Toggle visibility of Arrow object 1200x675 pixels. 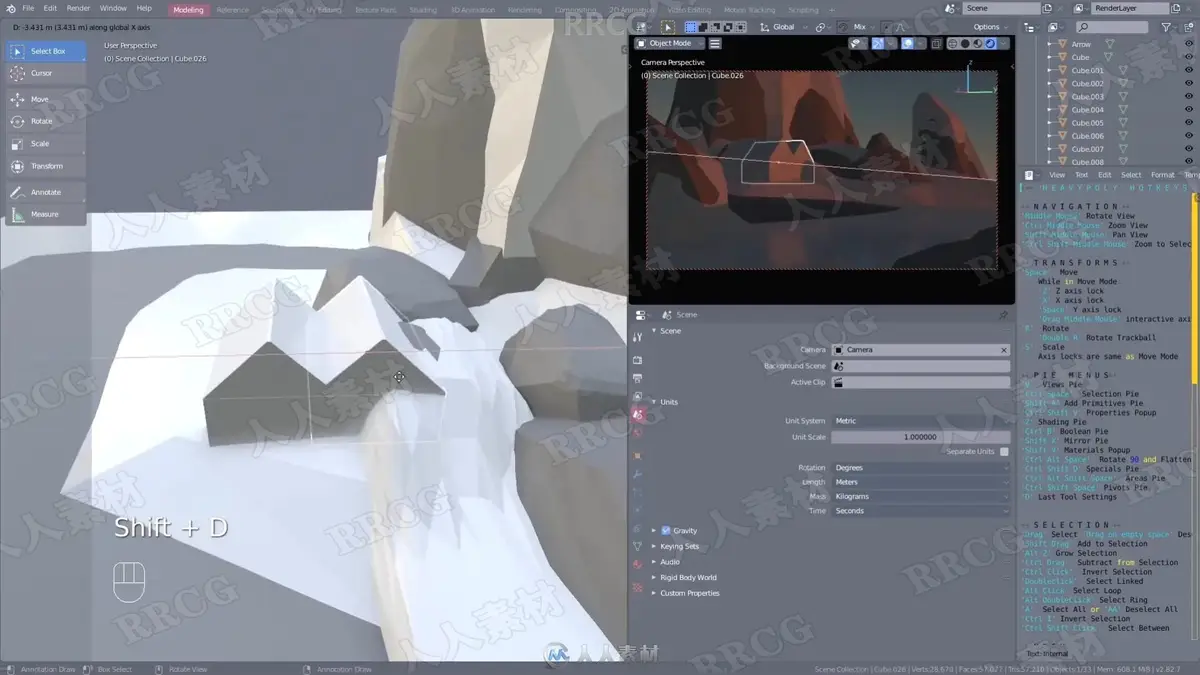click(1189, 44)
